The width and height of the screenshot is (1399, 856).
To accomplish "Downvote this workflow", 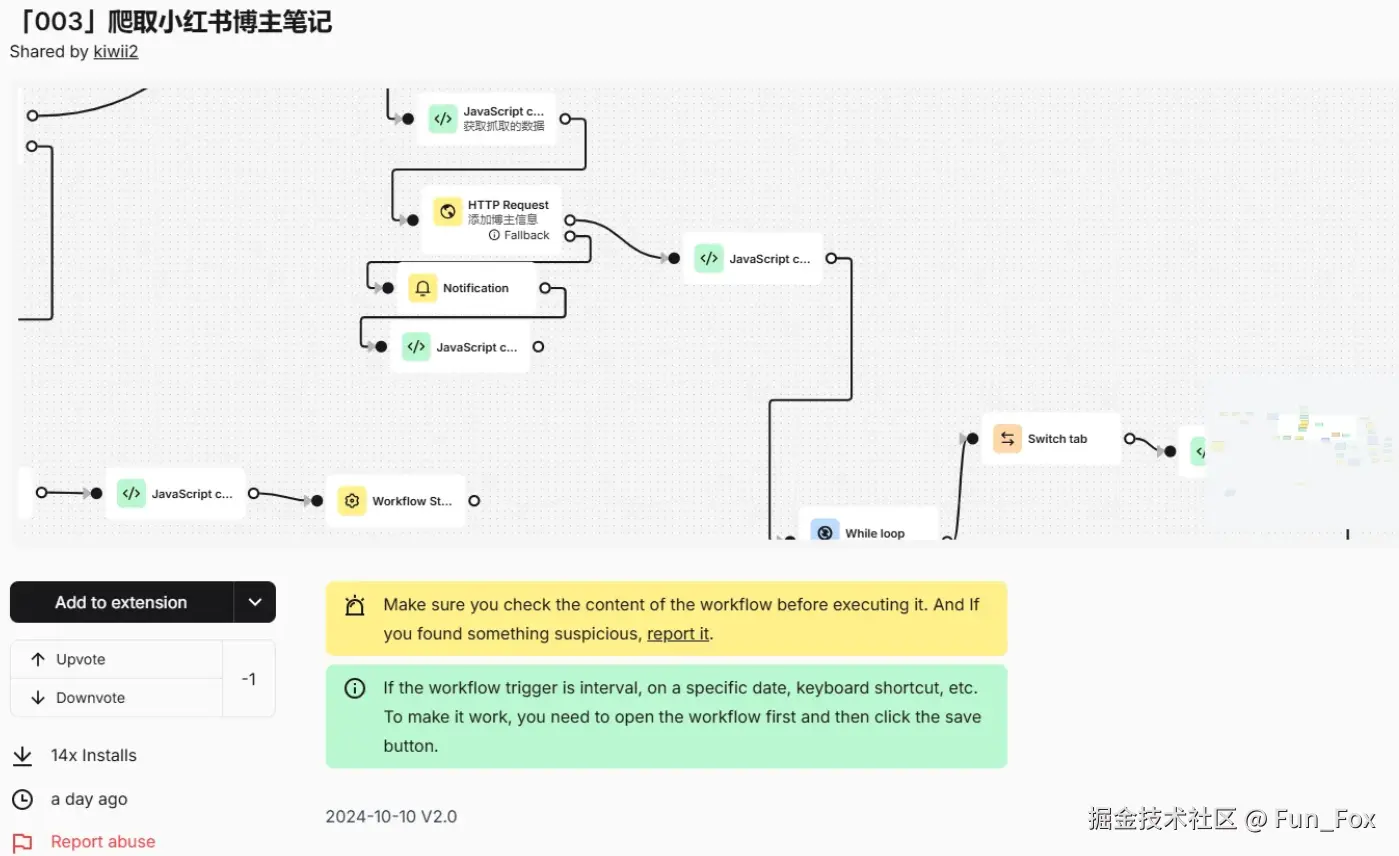I will coord(116,698).
